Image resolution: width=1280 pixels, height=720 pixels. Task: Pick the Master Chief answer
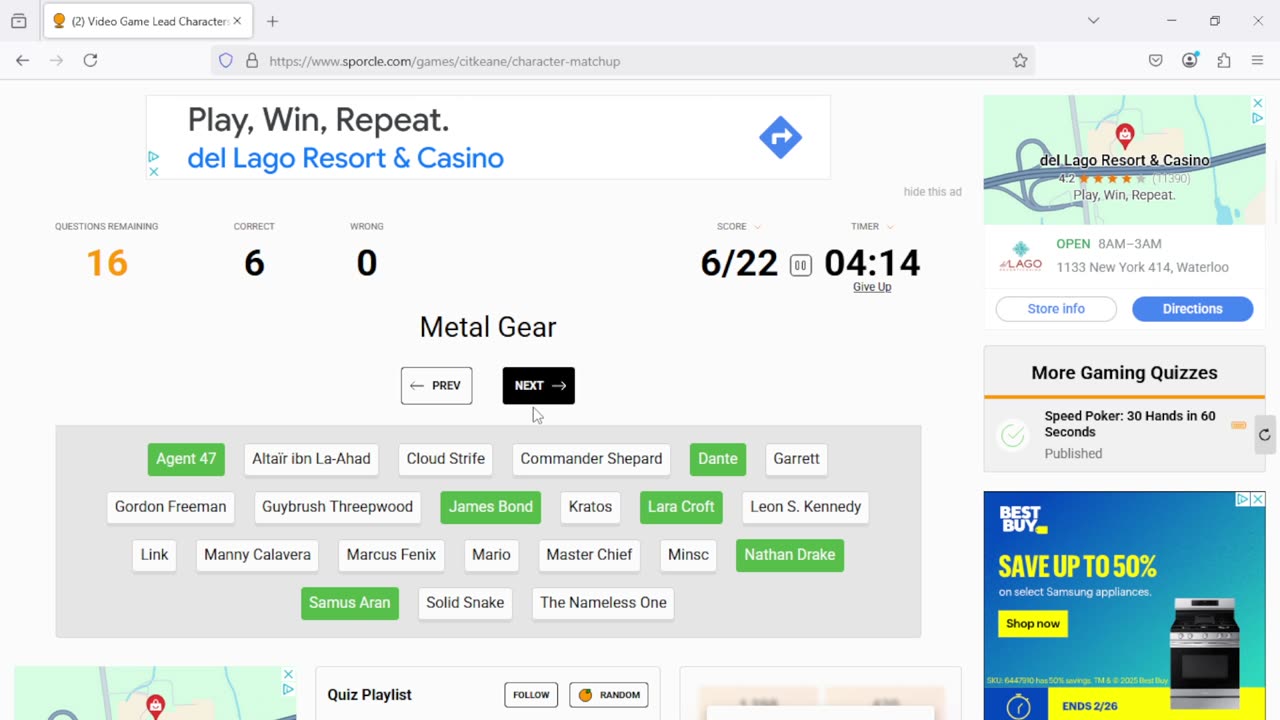(x=589, y=555)
